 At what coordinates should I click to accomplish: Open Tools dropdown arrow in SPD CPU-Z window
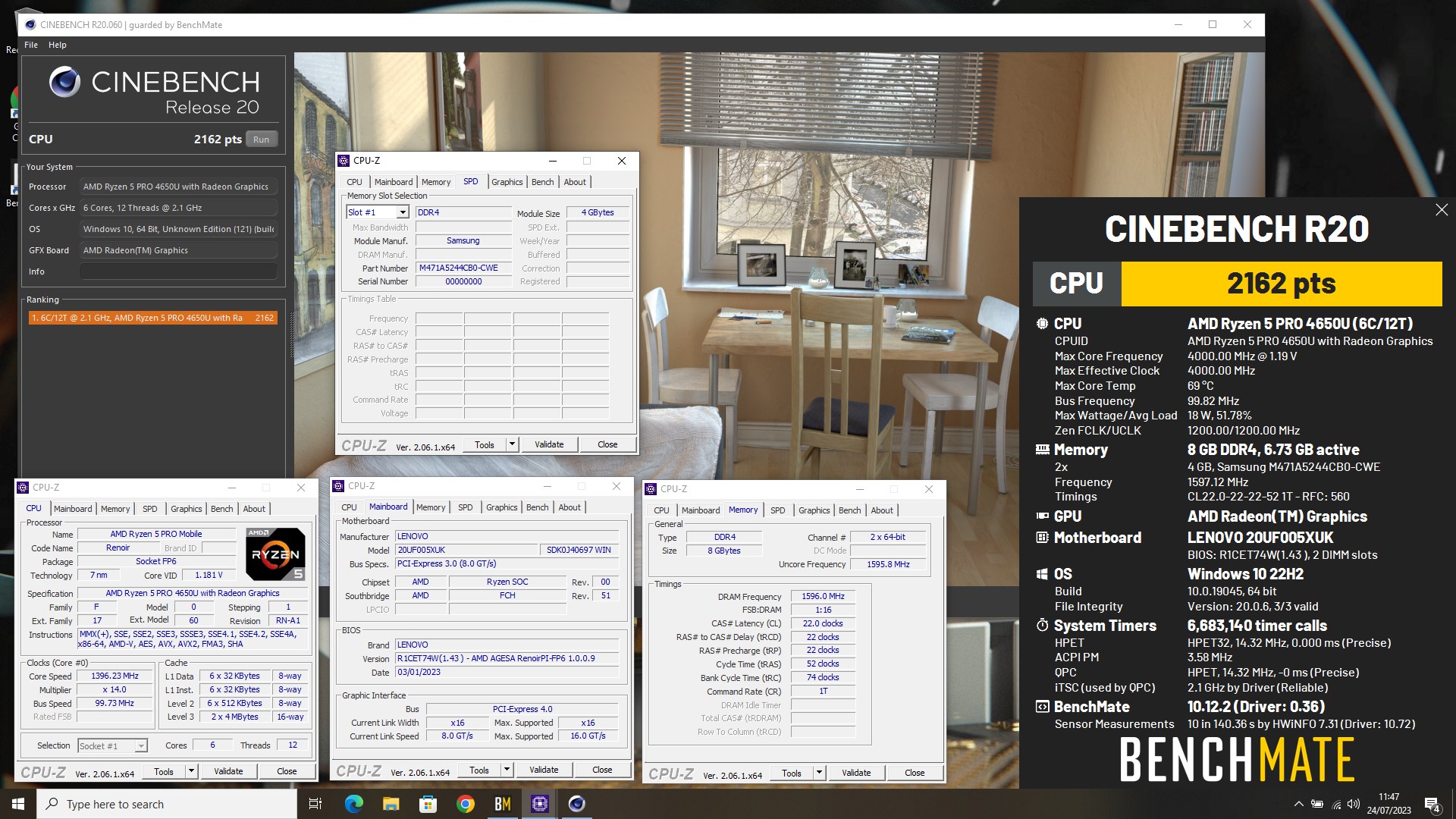pyautogui.click(x=513, y=444)
